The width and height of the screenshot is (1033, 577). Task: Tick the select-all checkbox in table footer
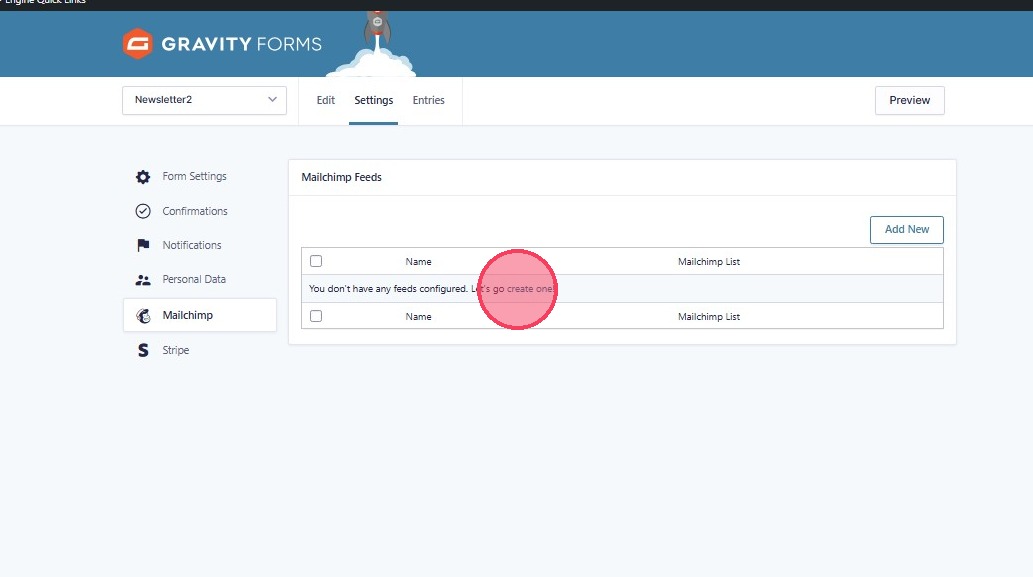tap(316, 316)
